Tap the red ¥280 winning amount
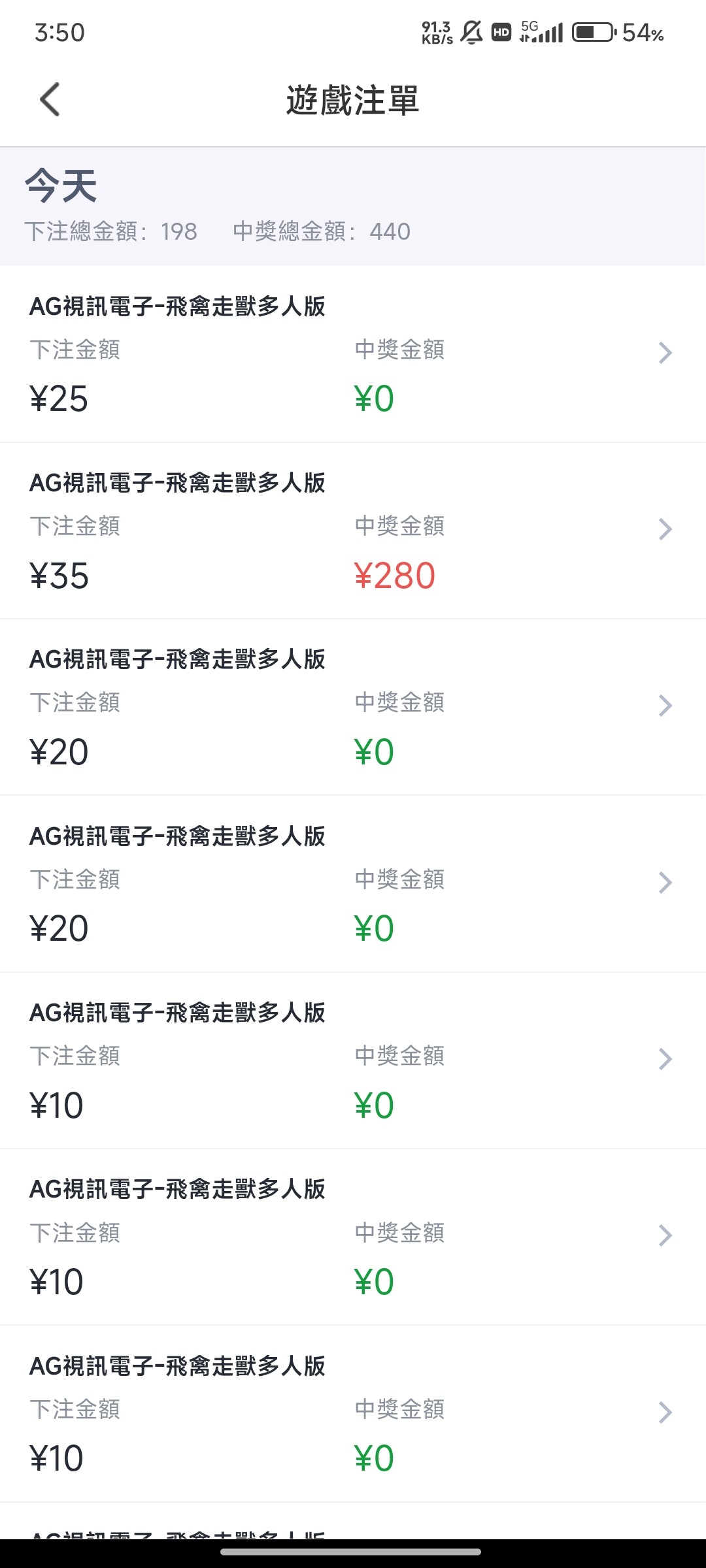 coord(394,576)
